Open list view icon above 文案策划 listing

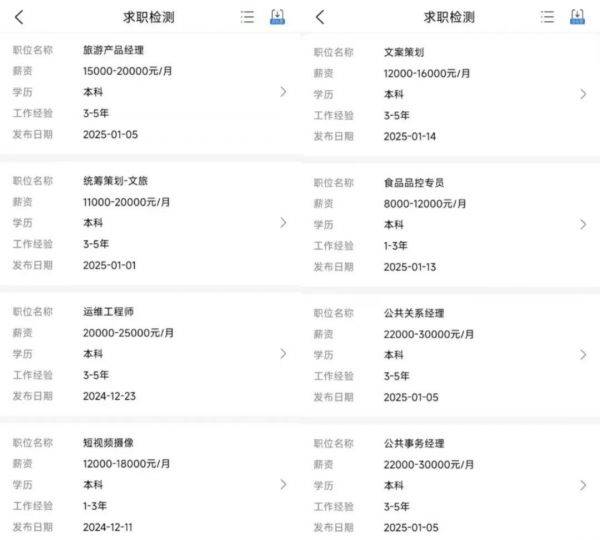pyautogui.click(x=547, y=17)
